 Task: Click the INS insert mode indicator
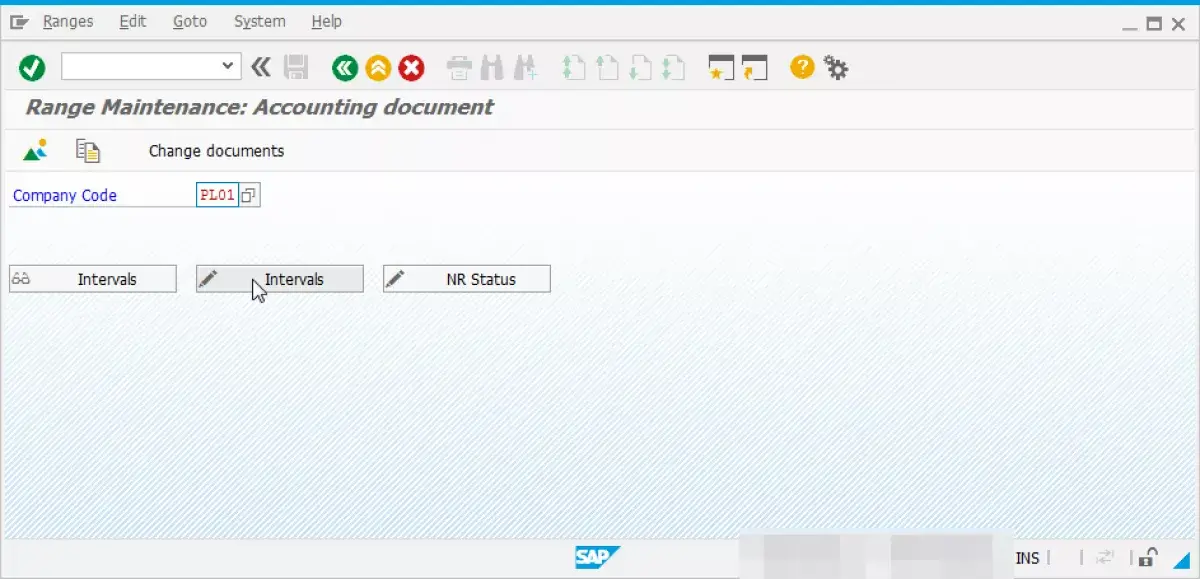coord(1027,558)
